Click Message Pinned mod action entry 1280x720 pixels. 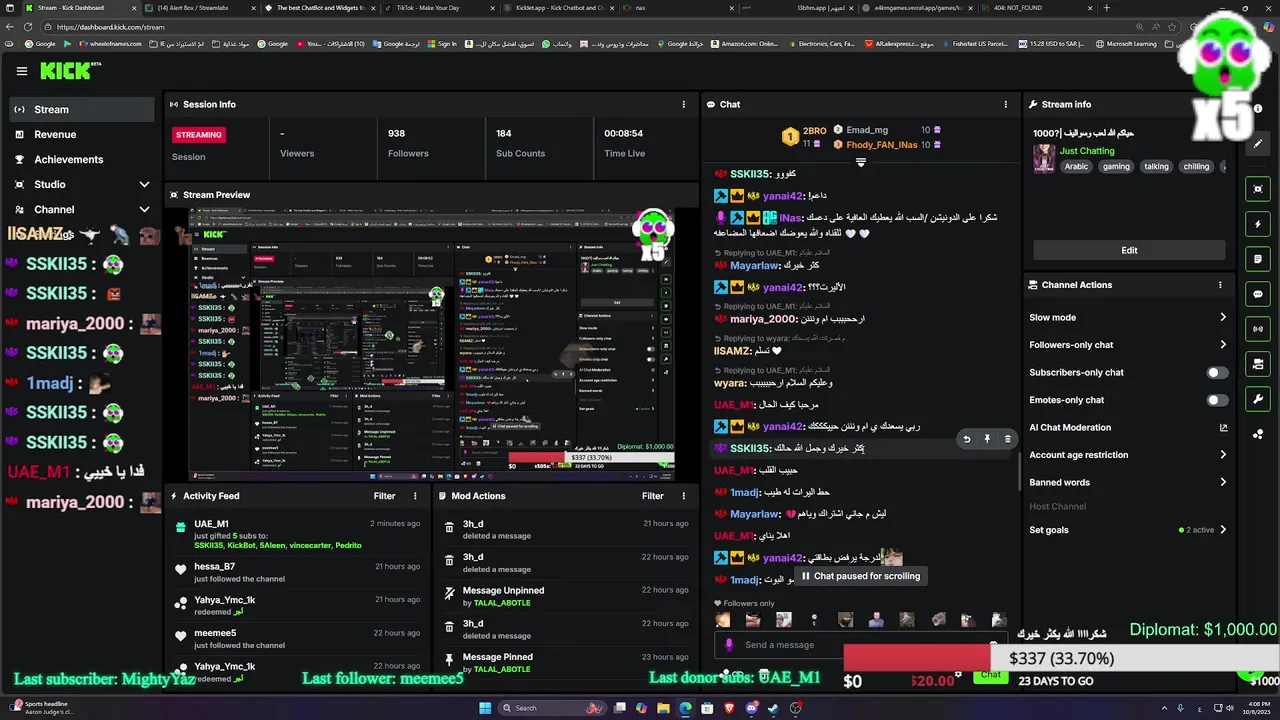pyautogui.click(x=566, y=662)
